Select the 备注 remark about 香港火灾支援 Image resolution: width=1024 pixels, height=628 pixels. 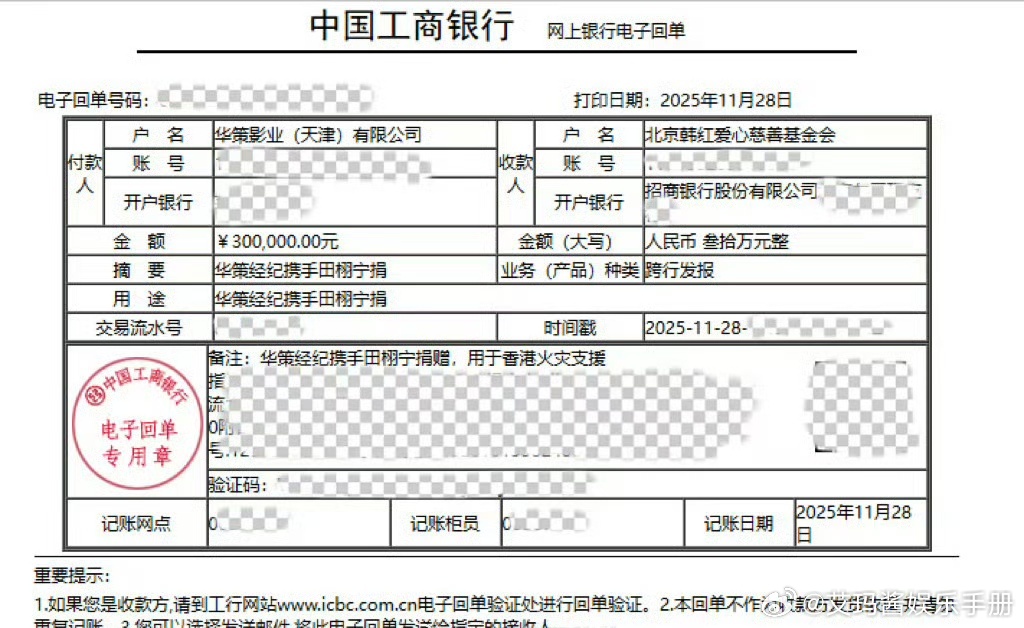coord(407,358)
